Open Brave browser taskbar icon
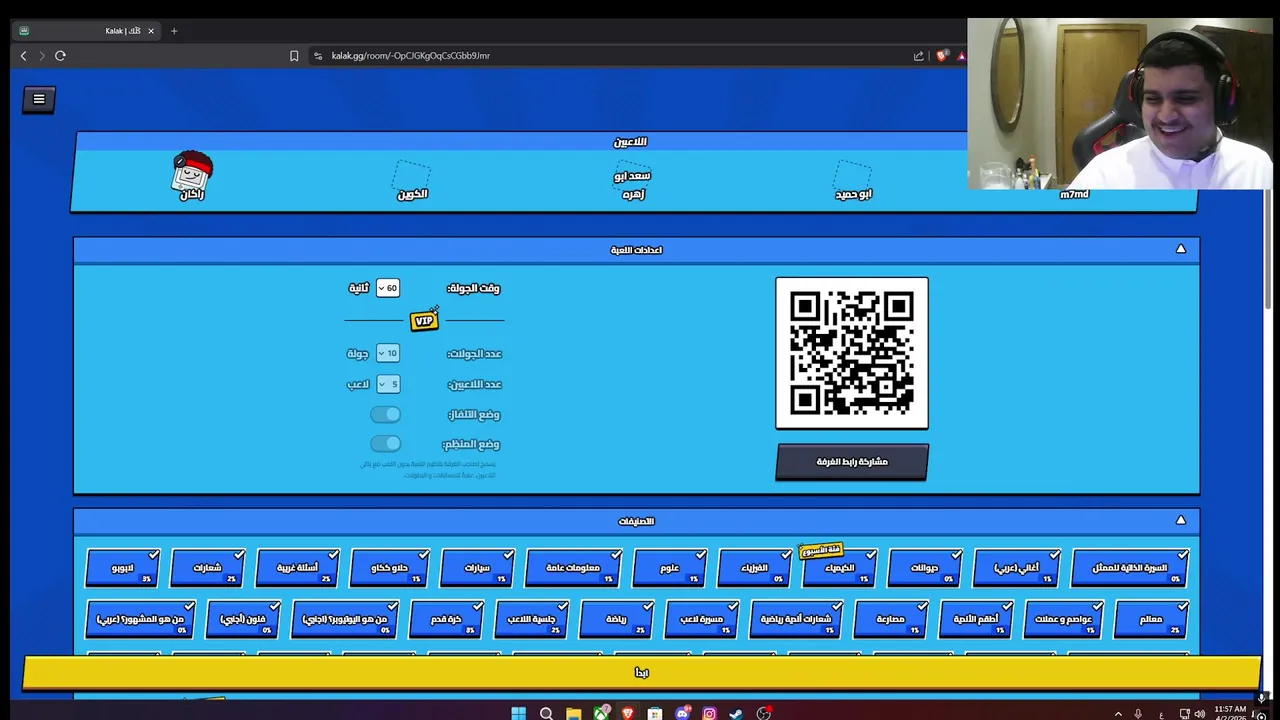The width and height of the screenshot is (1280, 720). (627, 713)
